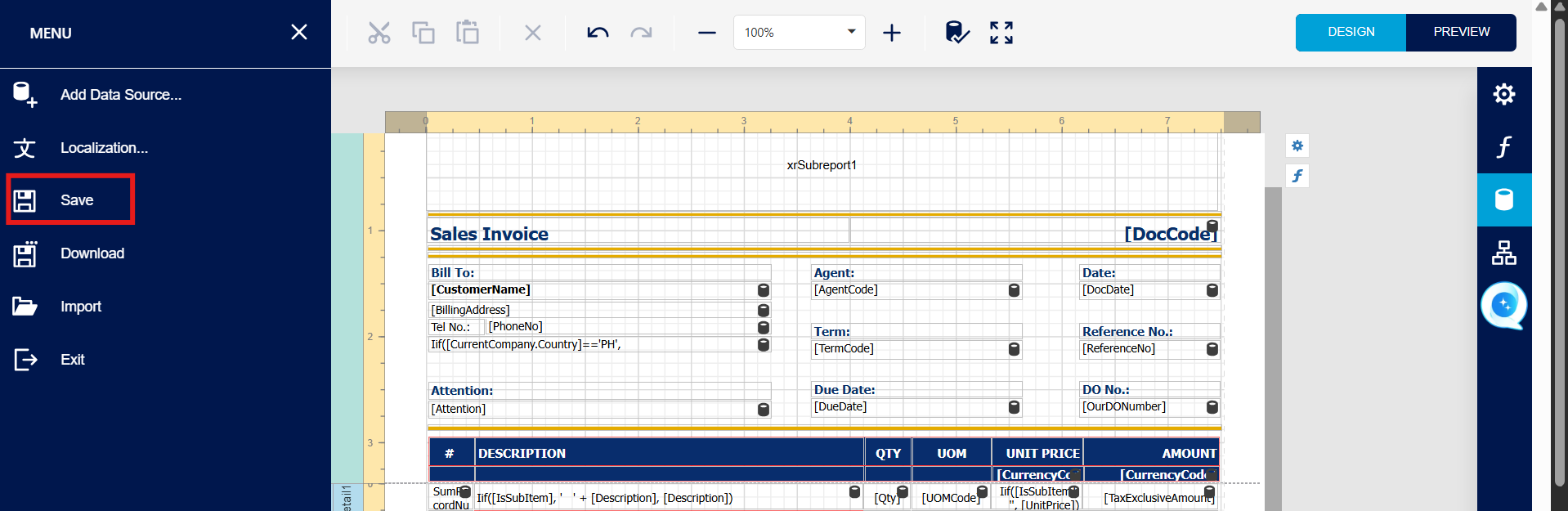Select the [BillingAddress] field
1568x511 pixels.
point(599,310)
